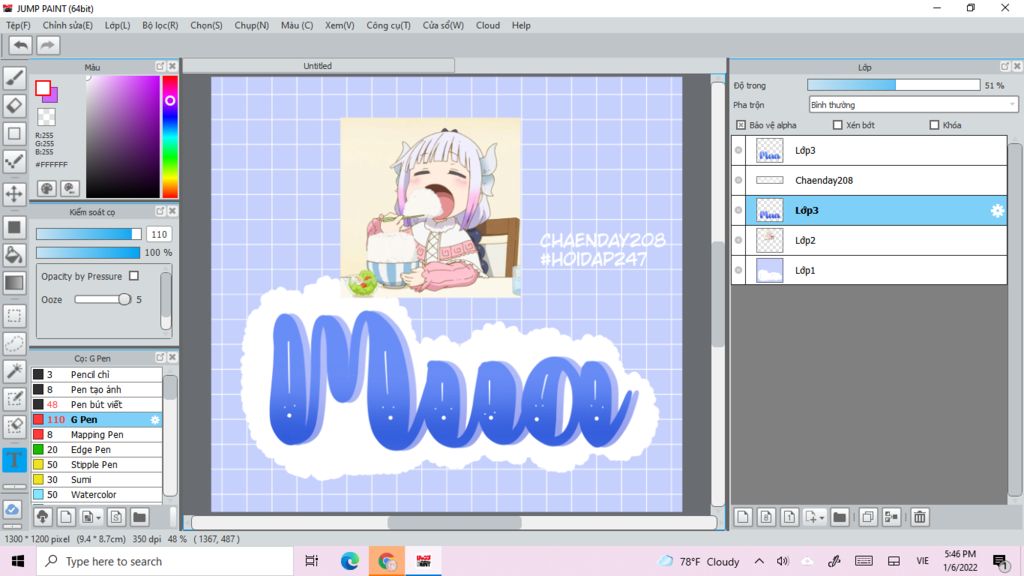Open the Bộ lọc(R) menu
Image resolution: width=1024 pixels, height=576 pixels.
tap(160, 25)
